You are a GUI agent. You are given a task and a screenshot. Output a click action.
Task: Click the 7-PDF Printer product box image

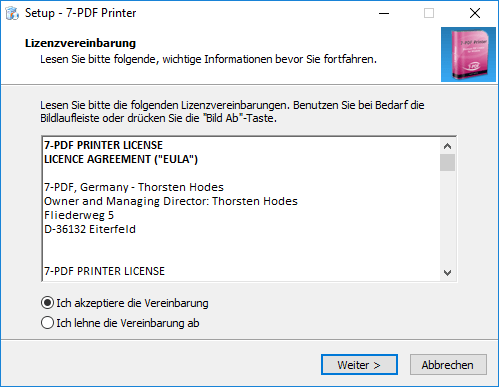point(468,55)
